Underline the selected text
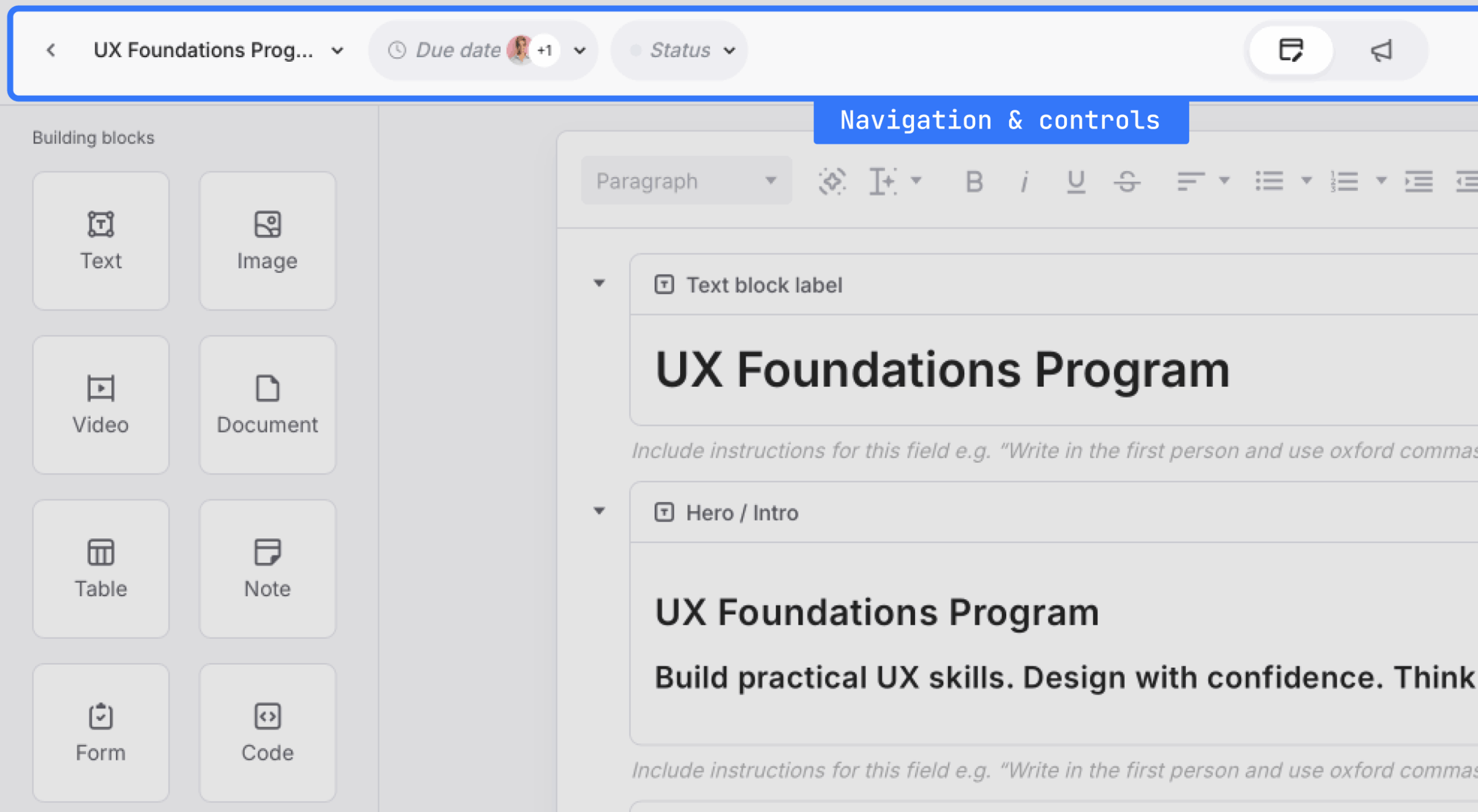 click(1075, 181)
